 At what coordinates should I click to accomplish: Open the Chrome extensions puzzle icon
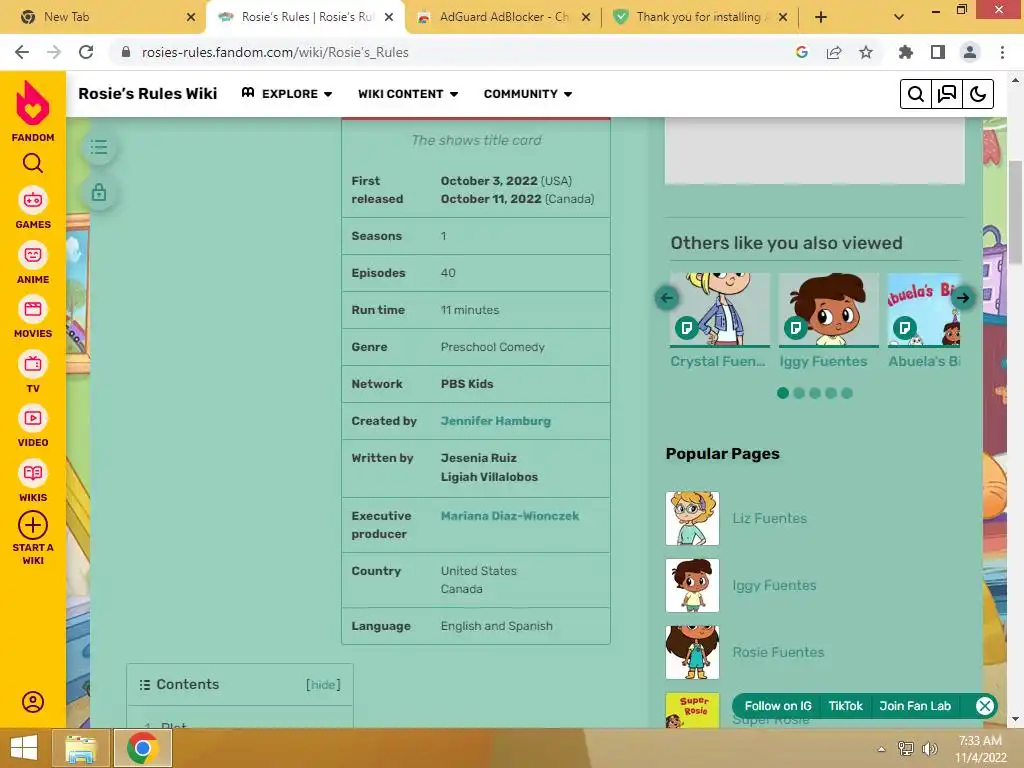point(906,52)
